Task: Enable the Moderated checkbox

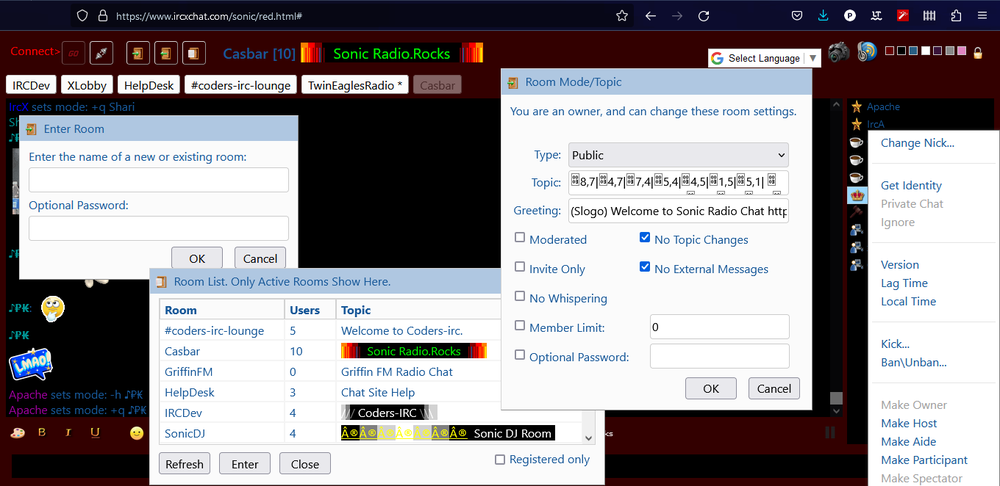Action: pos(520,238)
